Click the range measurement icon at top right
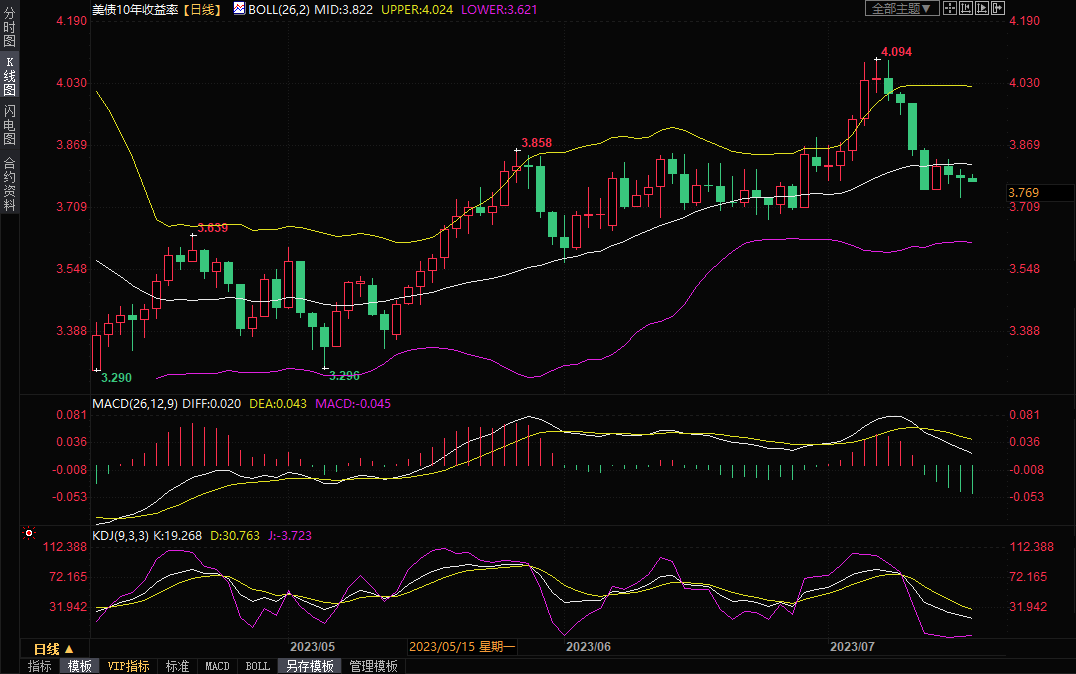This screenshot has width=1076, height=674. pyautogui.click(x=966, y=8)
